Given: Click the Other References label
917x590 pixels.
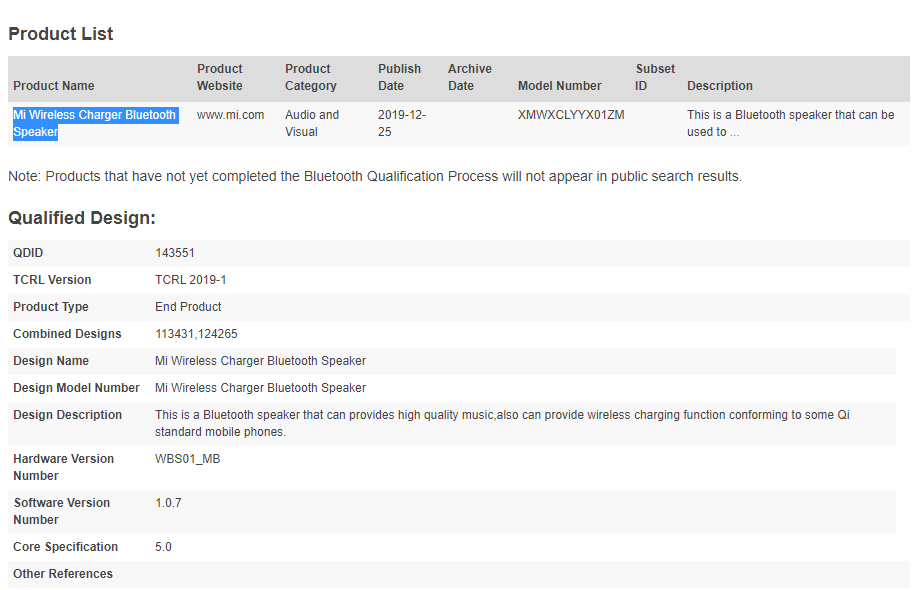Looking at the screenshot, I should click(63, 574).
